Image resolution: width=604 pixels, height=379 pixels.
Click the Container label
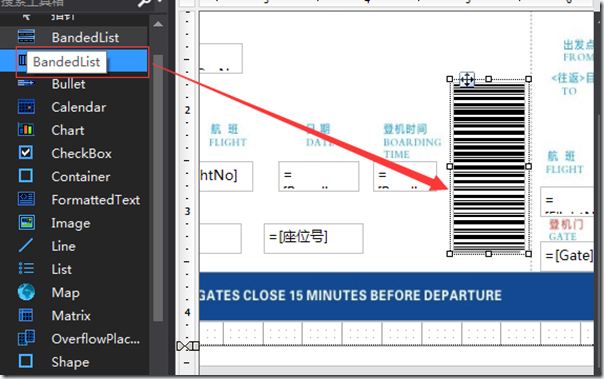point(81,176)
